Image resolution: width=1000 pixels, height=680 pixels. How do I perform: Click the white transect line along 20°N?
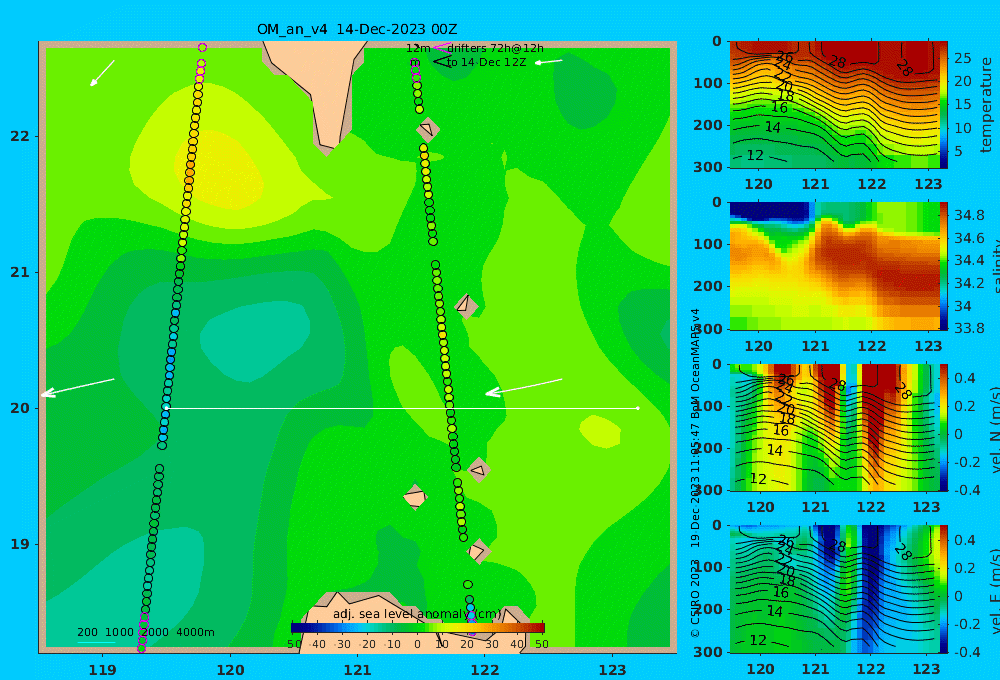402,408
